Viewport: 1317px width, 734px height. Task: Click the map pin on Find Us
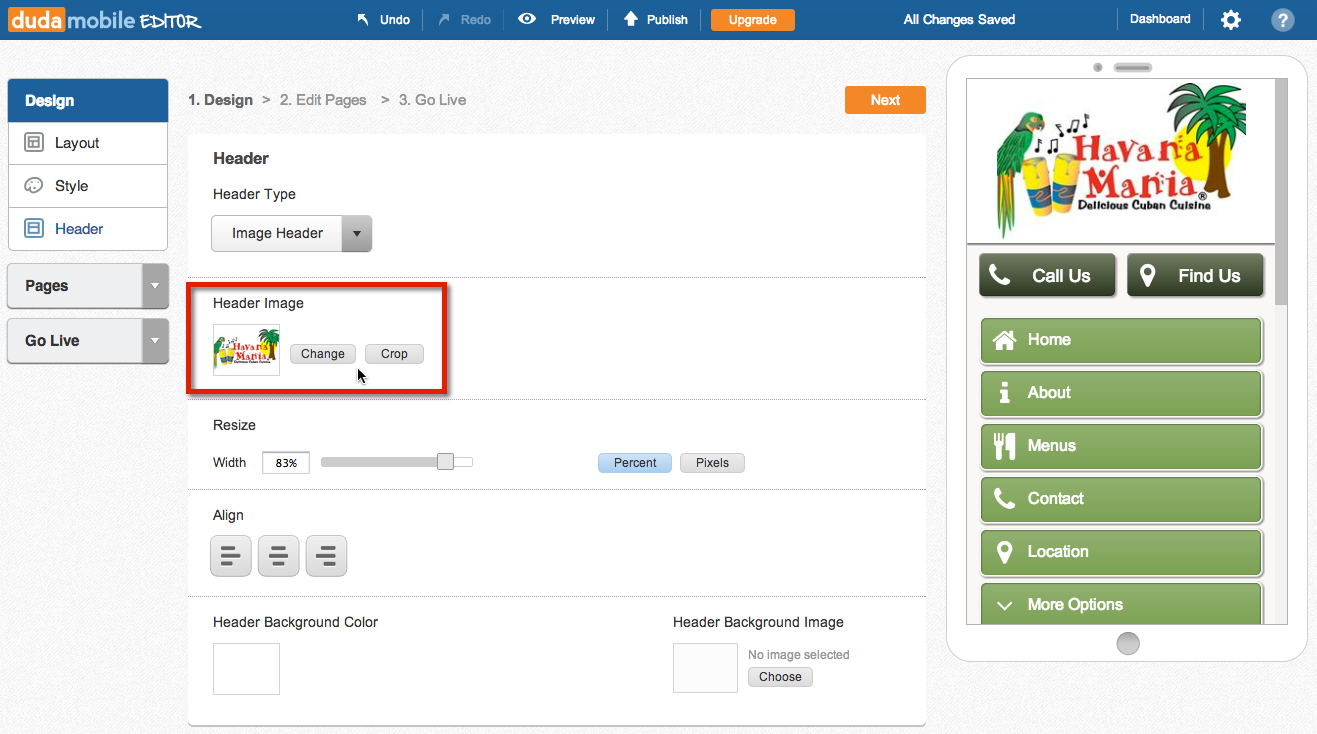1147,275
